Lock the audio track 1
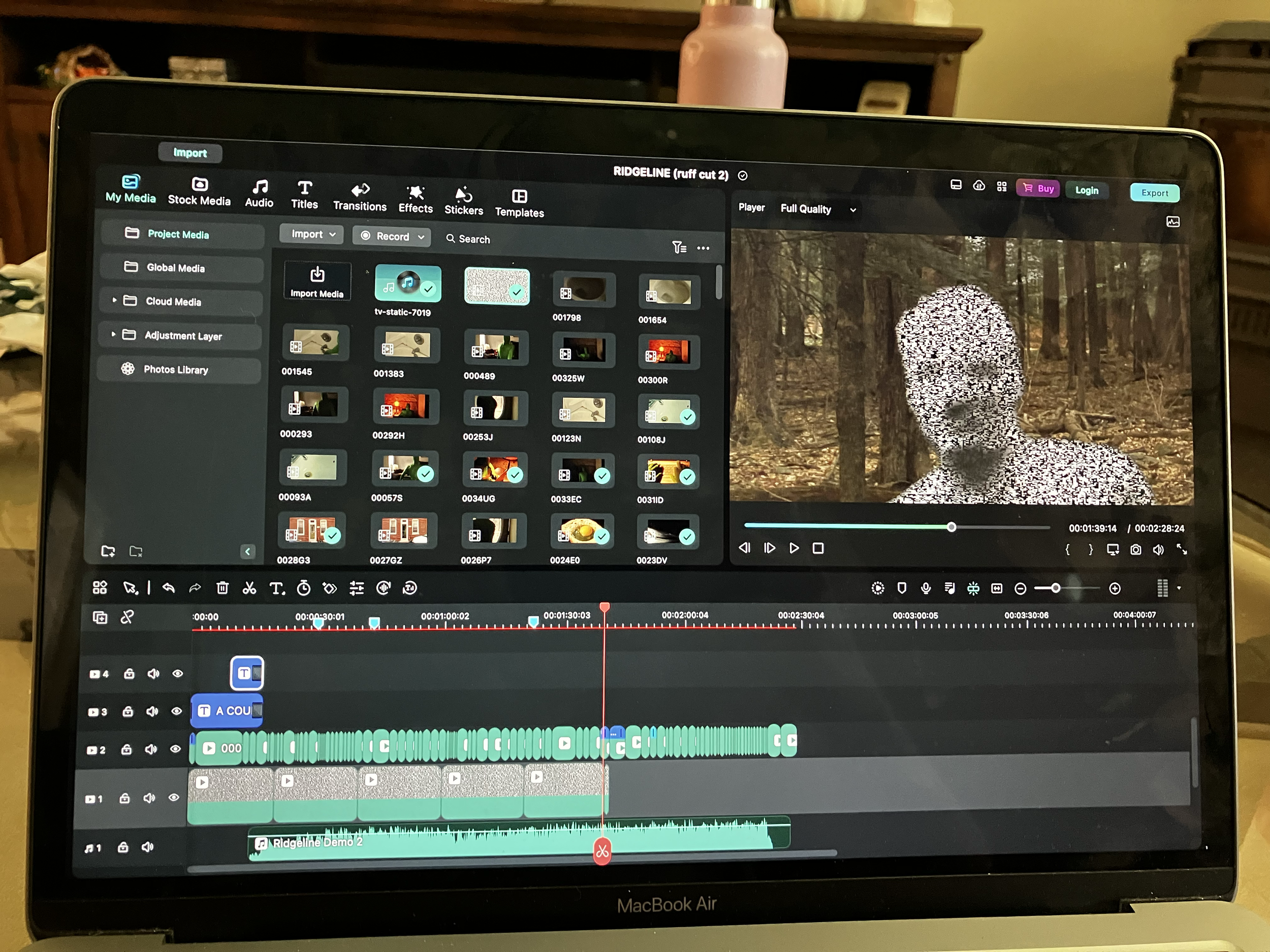Image resolution: width=1270 pixels, height=952 pixels. point(123,847)
